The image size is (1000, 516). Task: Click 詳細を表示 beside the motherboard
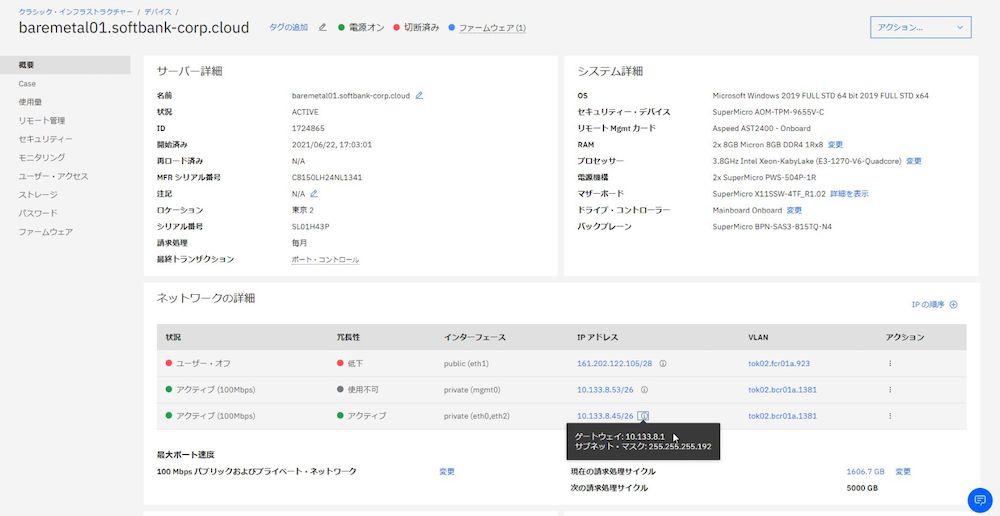[849, 193]
